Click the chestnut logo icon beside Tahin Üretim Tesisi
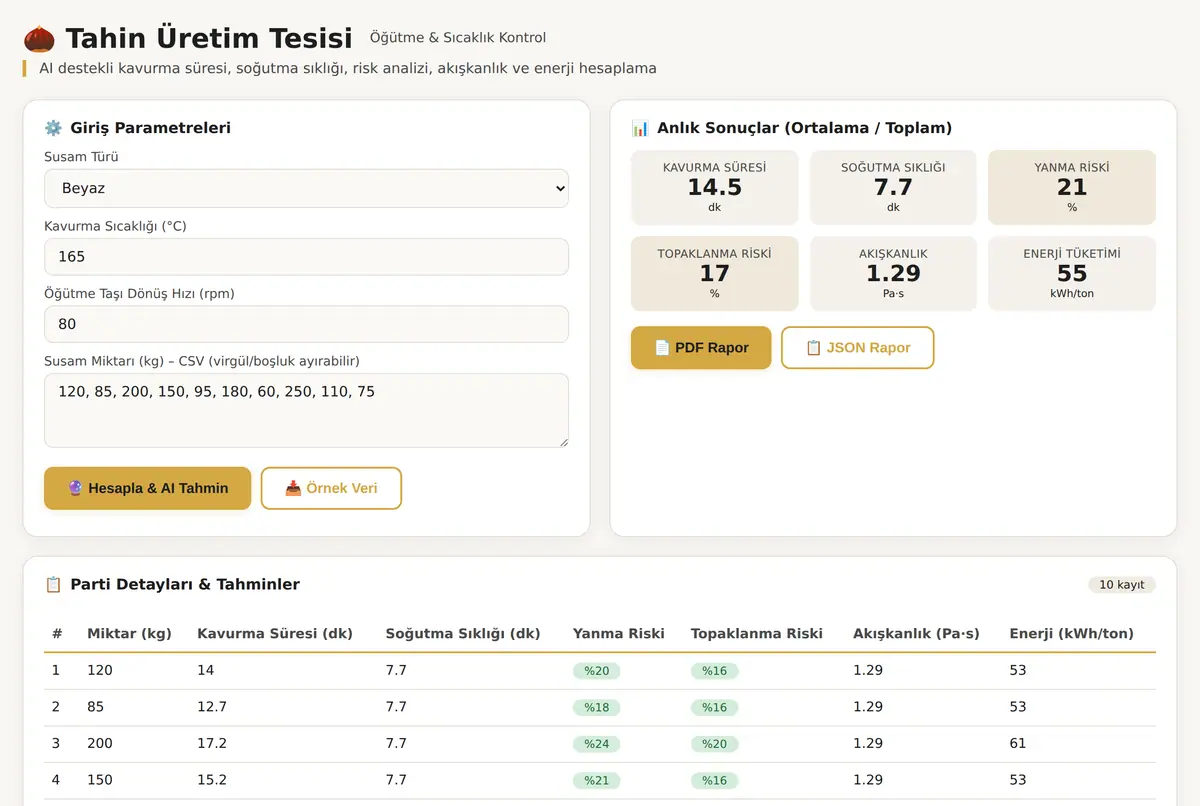 [x=39, y=38]
